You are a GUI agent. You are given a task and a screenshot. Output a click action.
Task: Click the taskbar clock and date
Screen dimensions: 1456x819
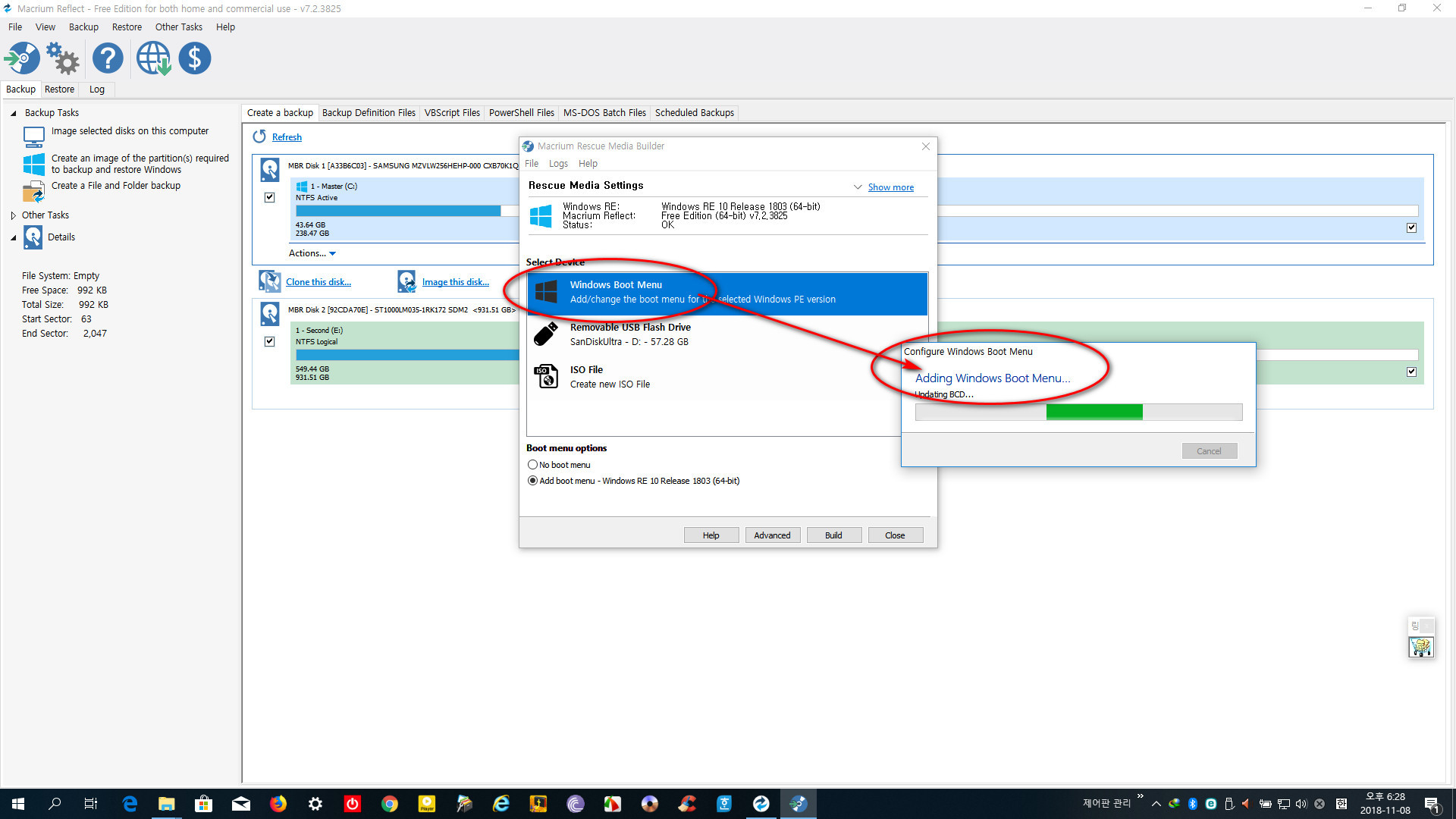click(x=1385, y=804)
